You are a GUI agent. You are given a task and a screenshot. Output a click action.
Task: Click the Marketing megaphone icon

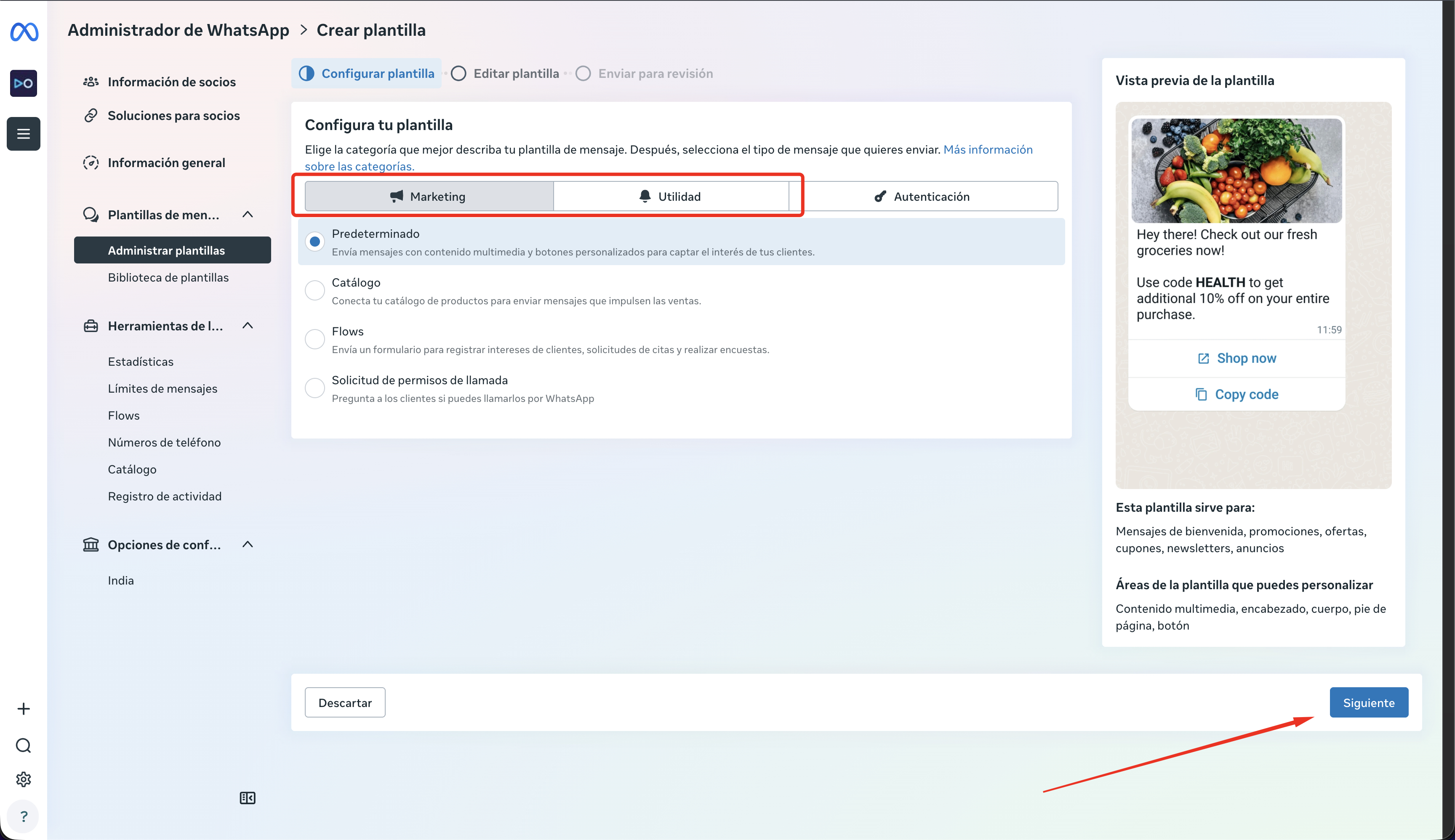(397, 196)
